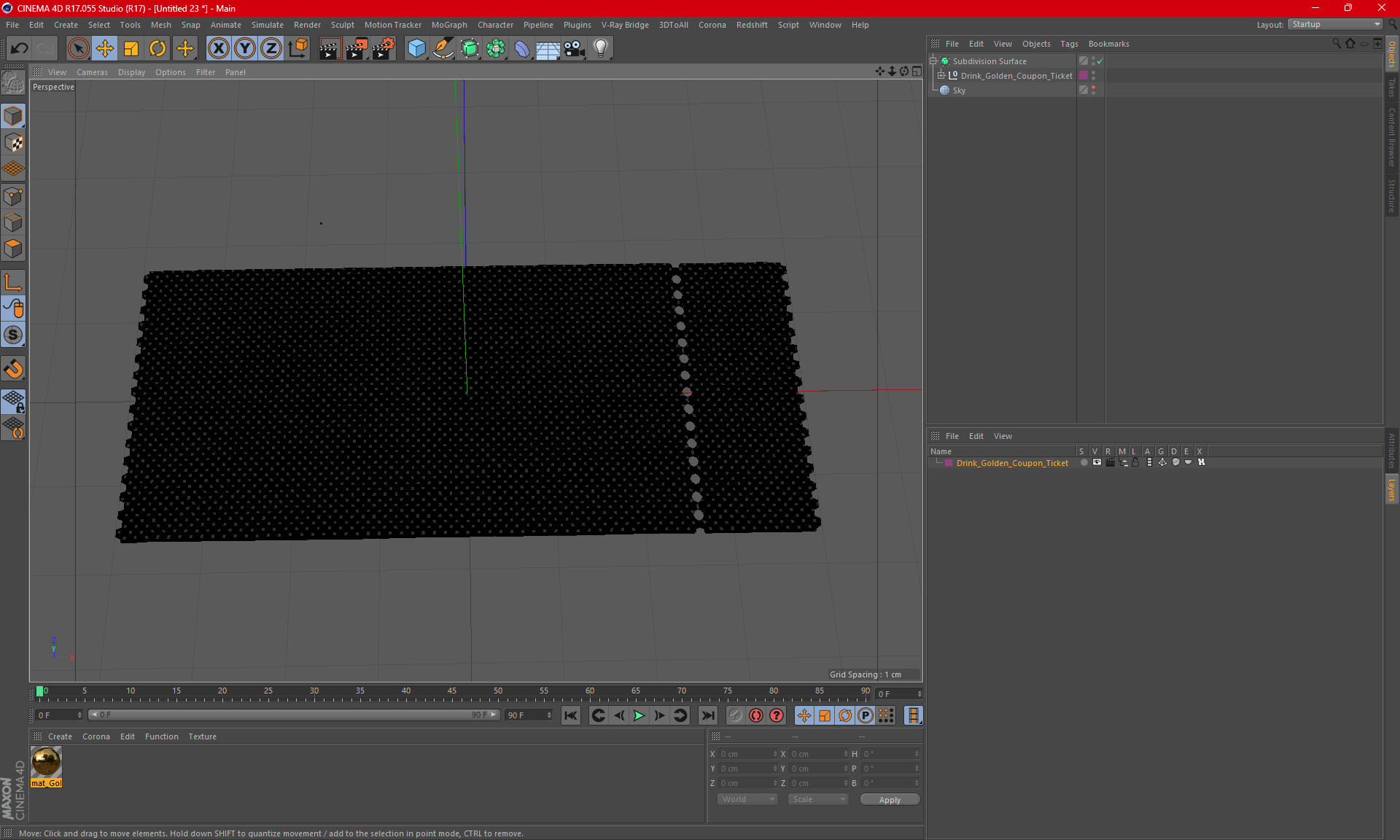1400x840 pixels.
Task: Click the Undo arrow icon
Action: click(20, 49)
